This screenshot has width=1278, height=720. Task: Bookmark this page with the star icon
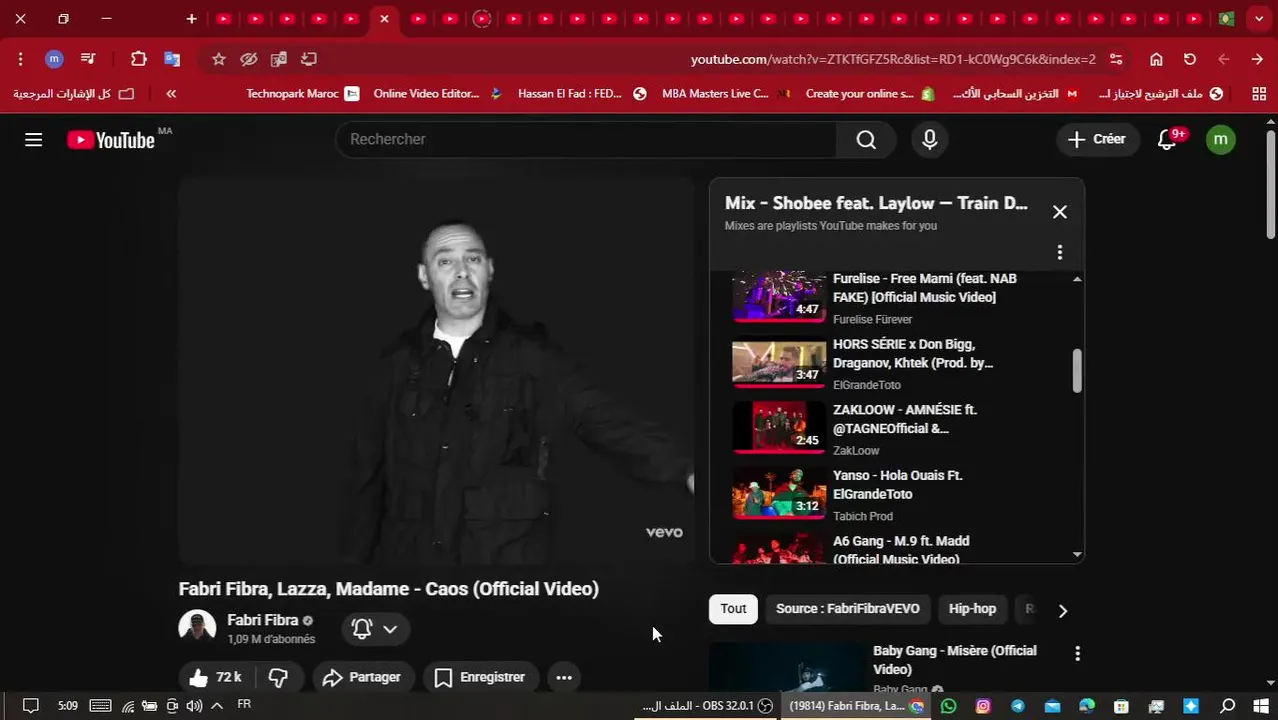pyautogui.click(x=218, y=59)
